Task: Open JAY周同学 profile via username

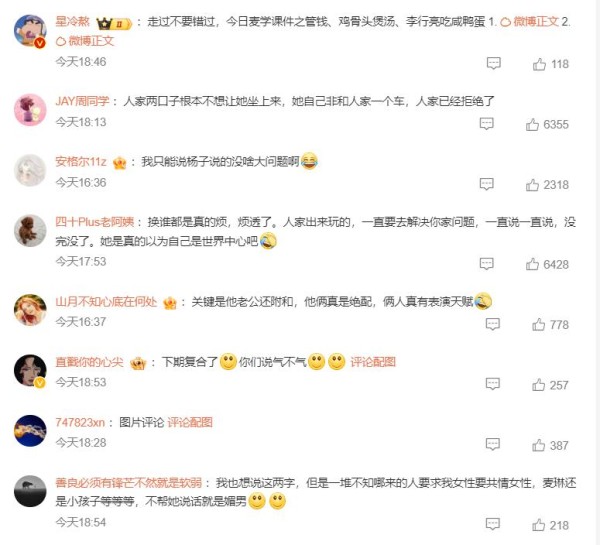Action: [82, 101]
